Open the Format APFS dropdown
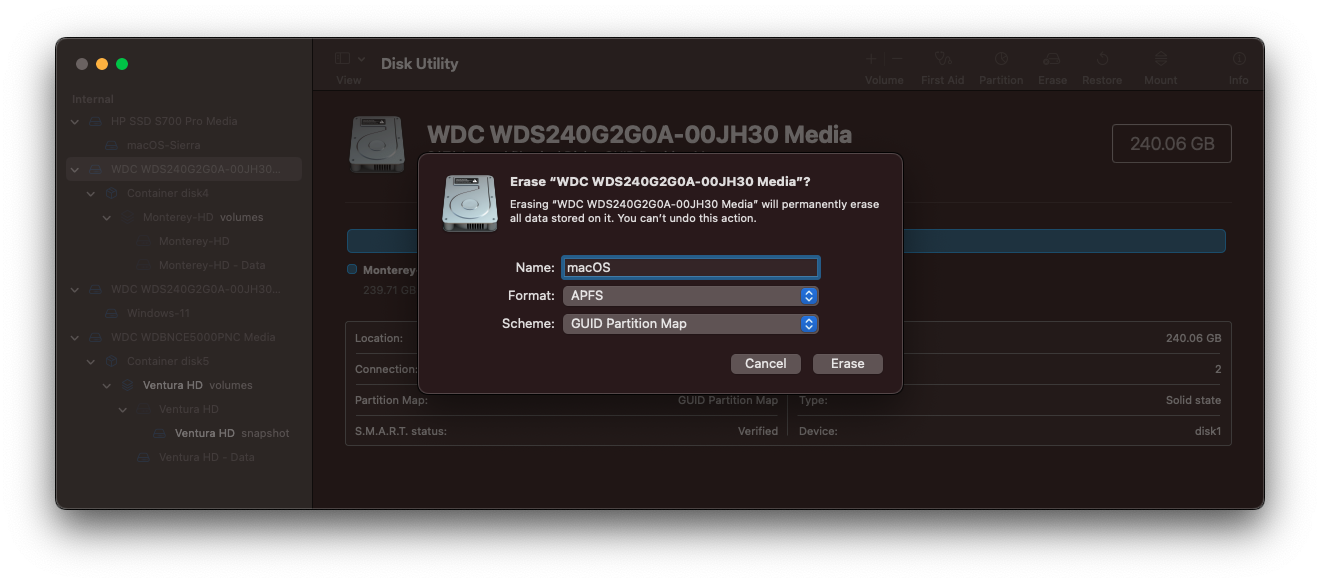 (x=691, y=296)
